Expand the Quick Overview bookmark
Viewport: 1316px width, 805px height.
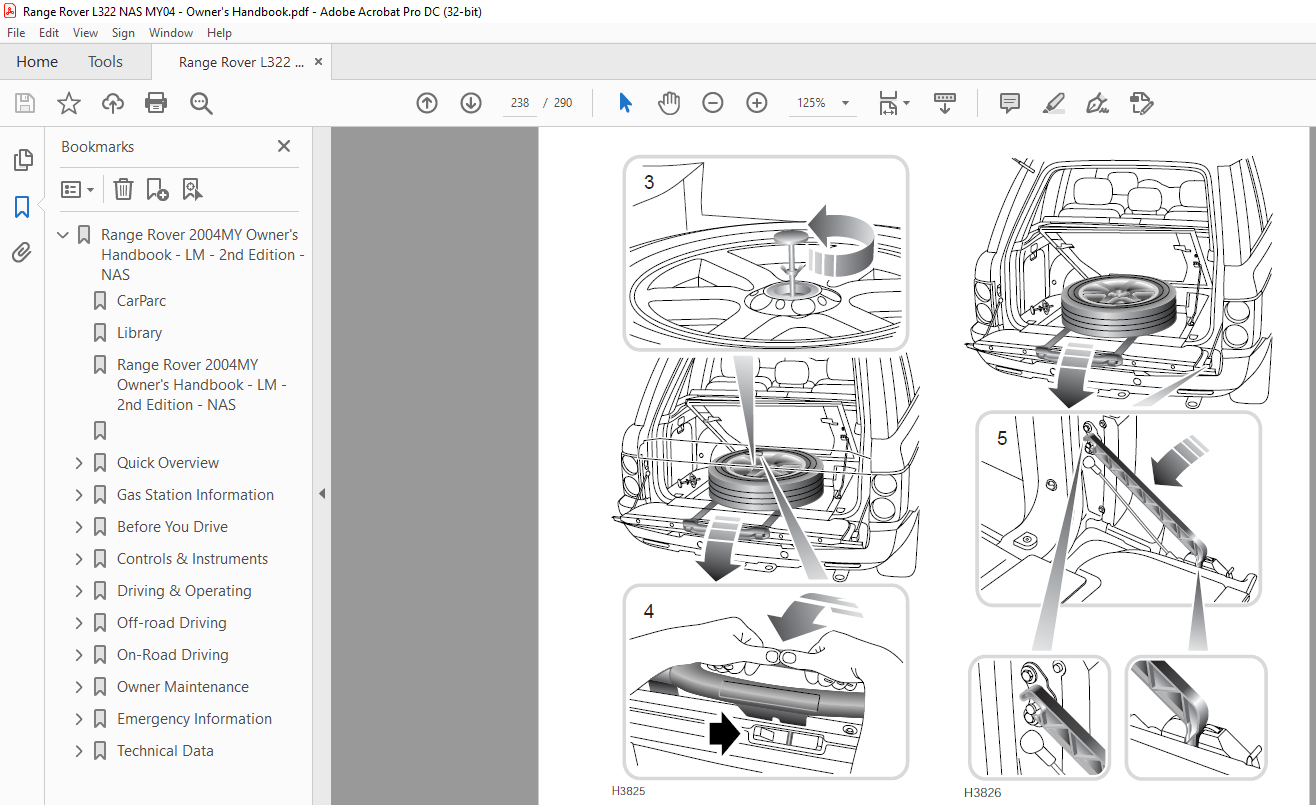(x=80, y=463)
